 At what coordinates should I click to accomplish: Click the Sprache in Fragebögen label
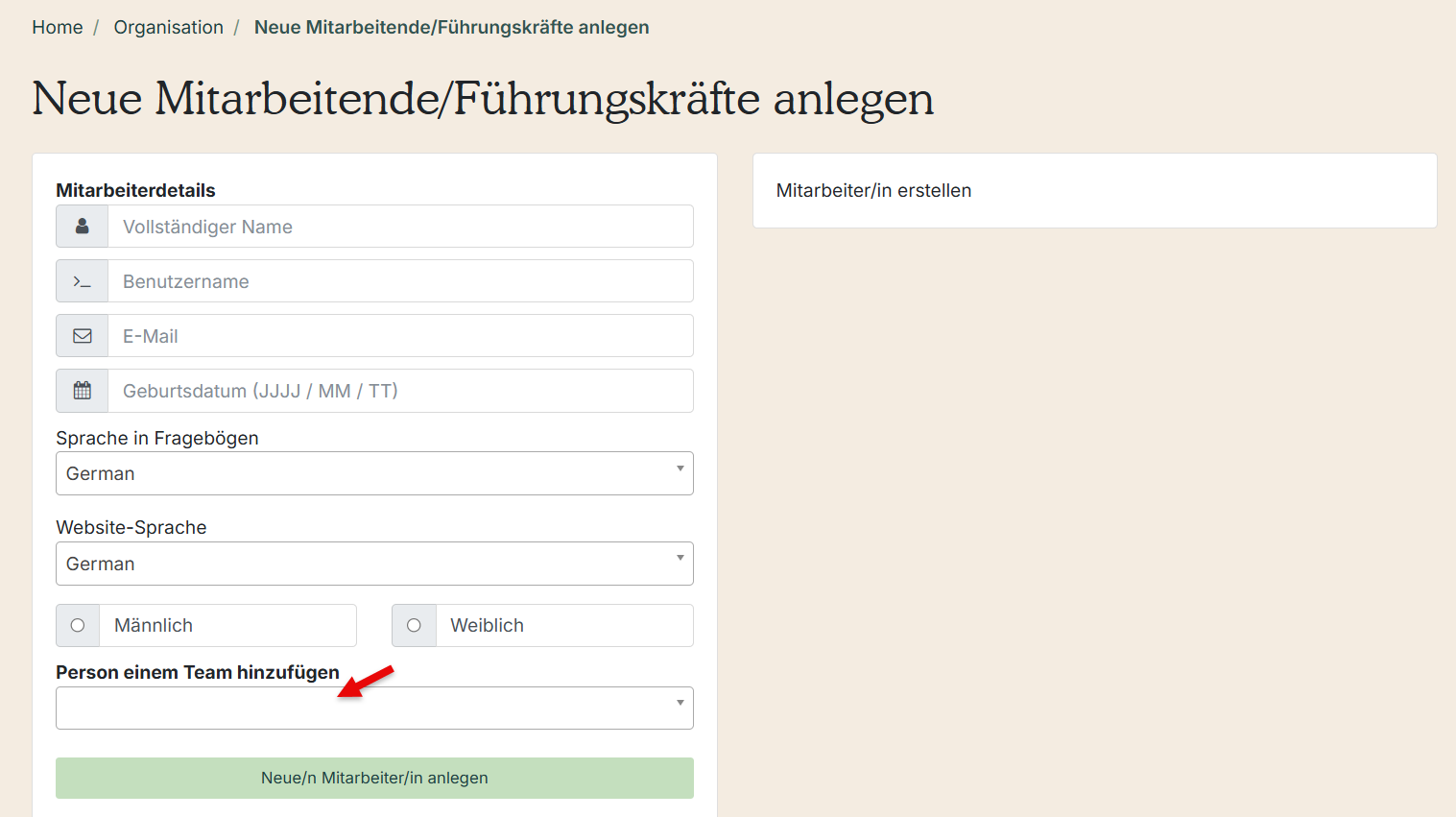157,438
